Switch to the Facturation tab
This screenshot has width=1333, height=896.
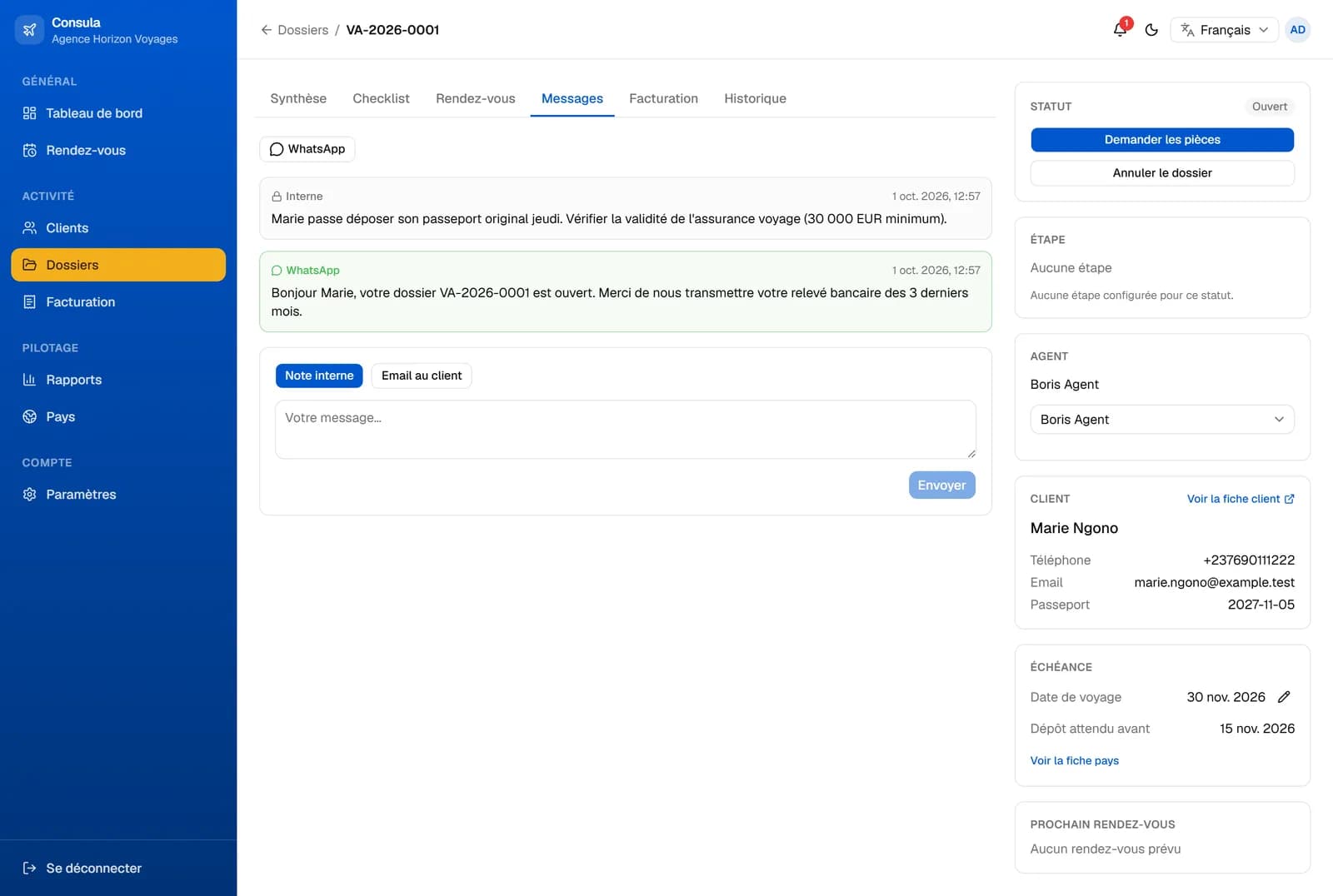(x=663, y=98)
